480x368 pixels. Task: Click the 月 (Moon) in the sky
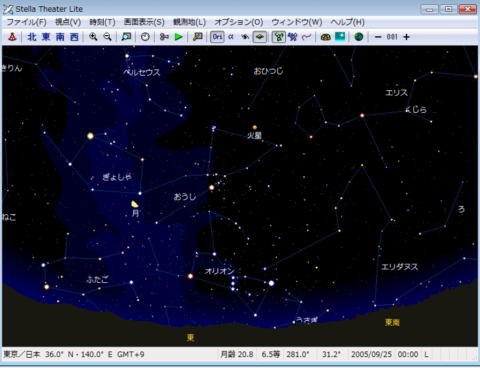point(135,204)
